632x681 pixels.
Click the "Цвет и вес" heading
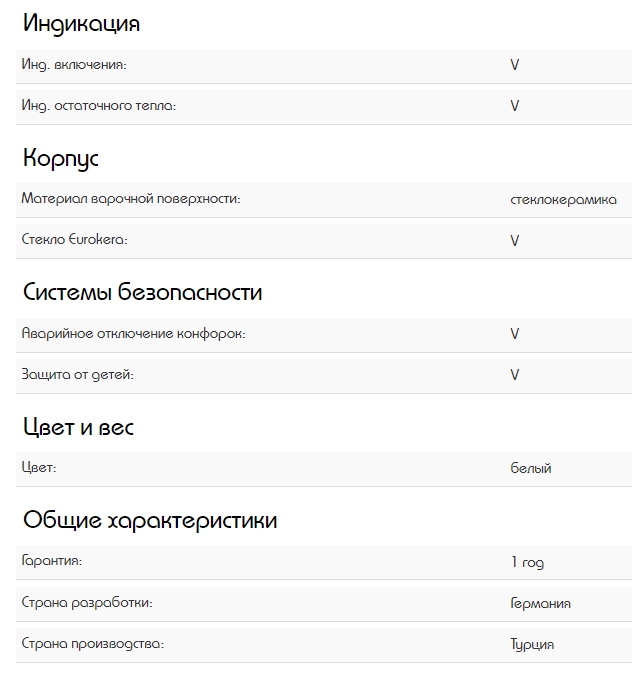[78, 427]
